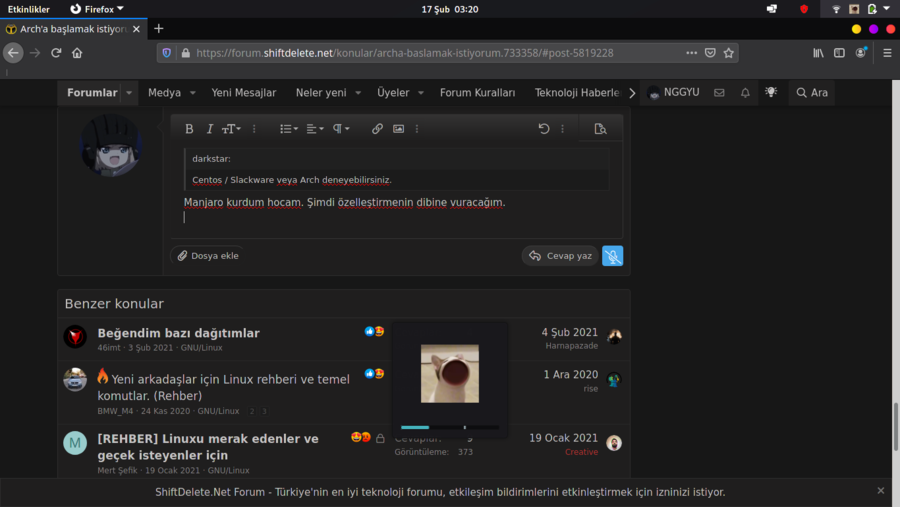Expand the Üyeler dropdown arrow
This screenshot has width=900, height=507.
click(x=421, y=92)
